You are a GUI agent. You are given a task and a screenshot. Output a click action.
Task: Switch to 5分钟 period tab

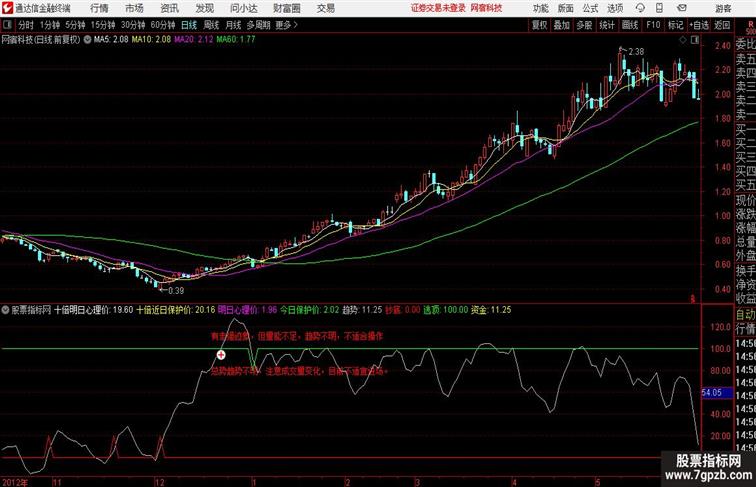(x=75, y=25)
